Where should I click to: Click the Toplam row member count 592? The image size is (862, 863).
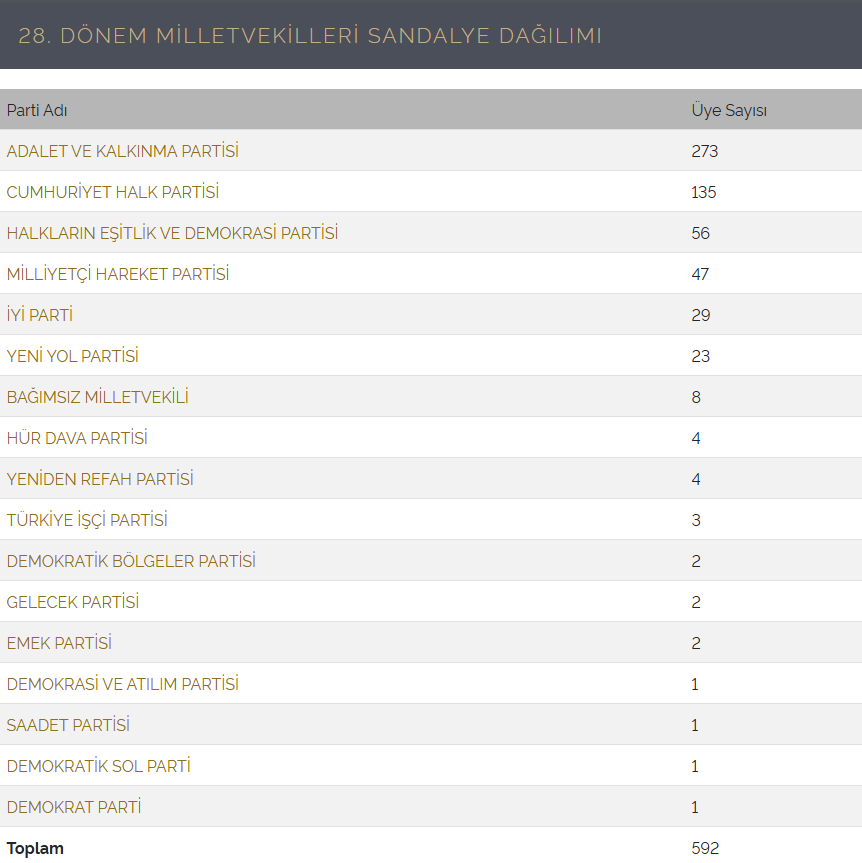705,848
